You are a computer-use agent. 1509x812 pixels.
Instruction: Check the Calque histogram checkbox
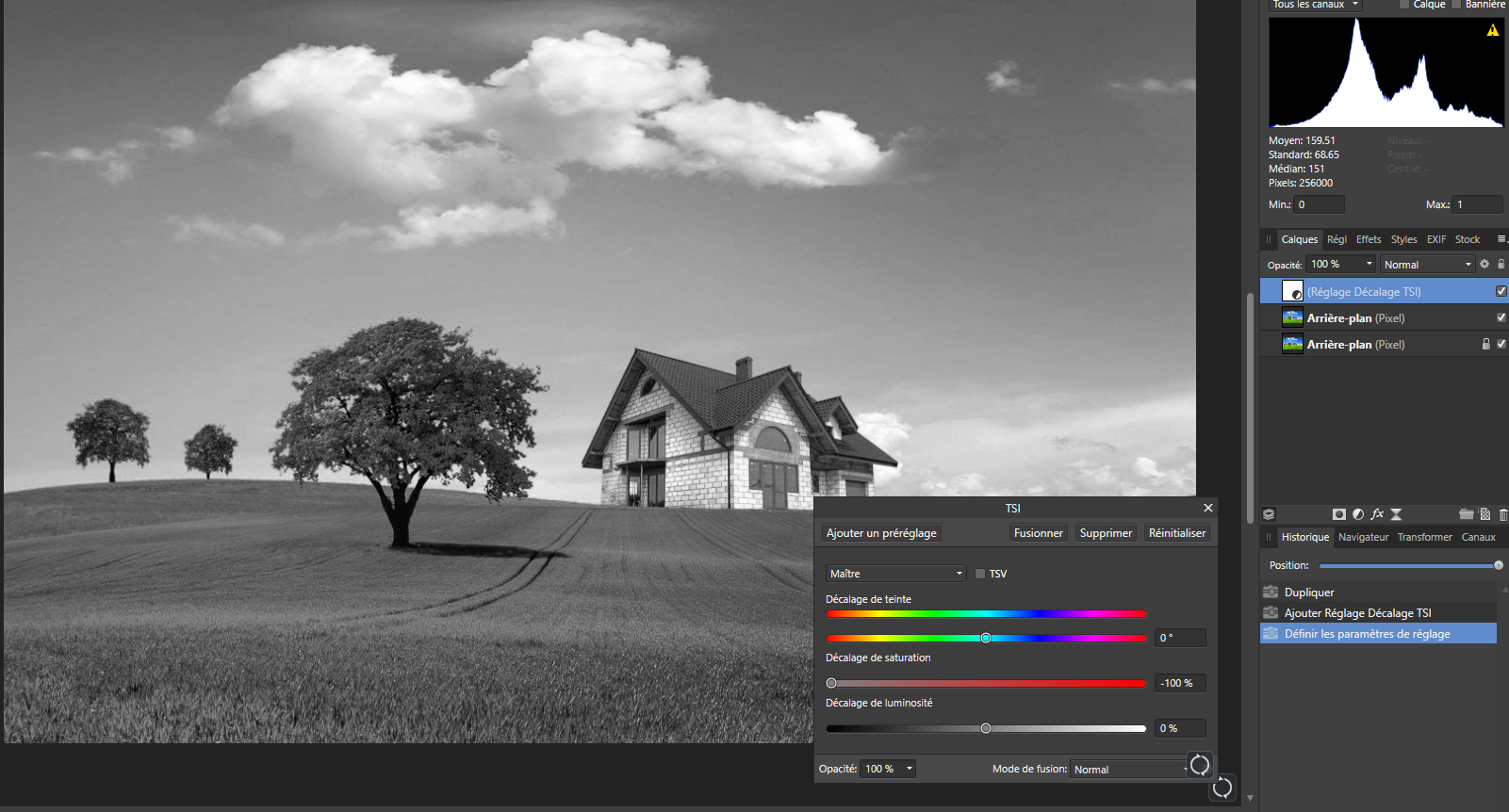point(1404,5)
